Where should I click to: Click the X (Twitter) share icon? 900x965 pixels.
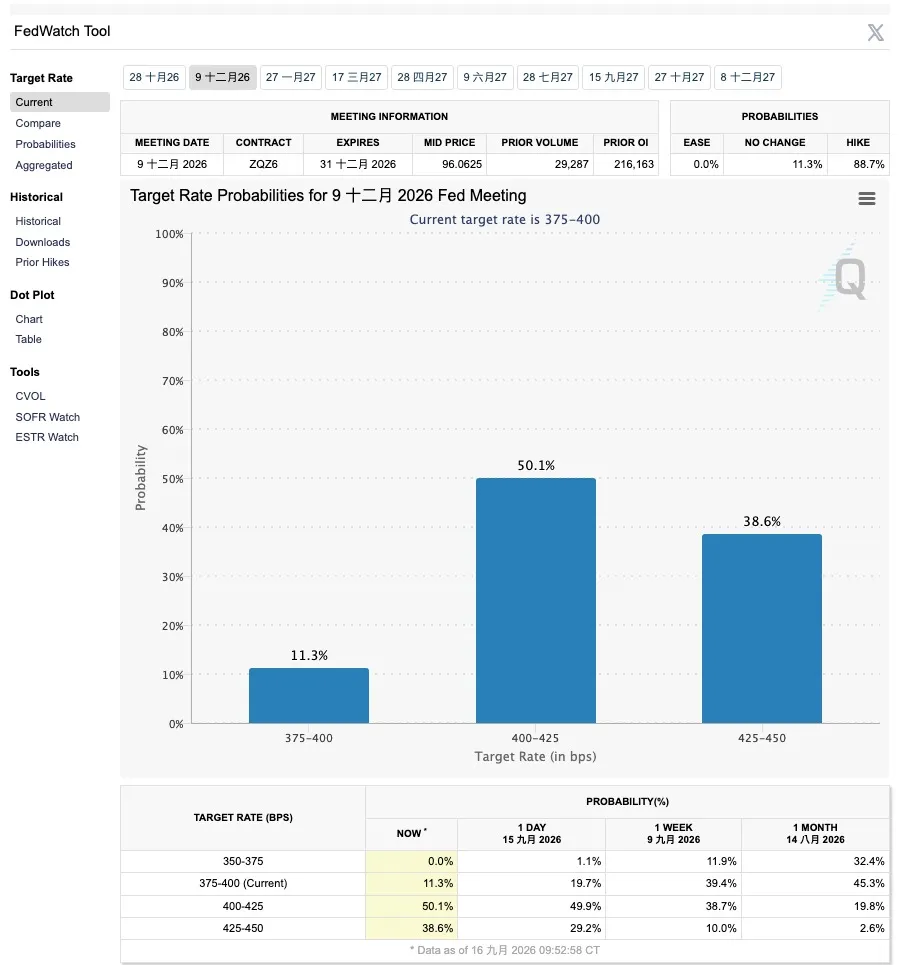point(875,32)
